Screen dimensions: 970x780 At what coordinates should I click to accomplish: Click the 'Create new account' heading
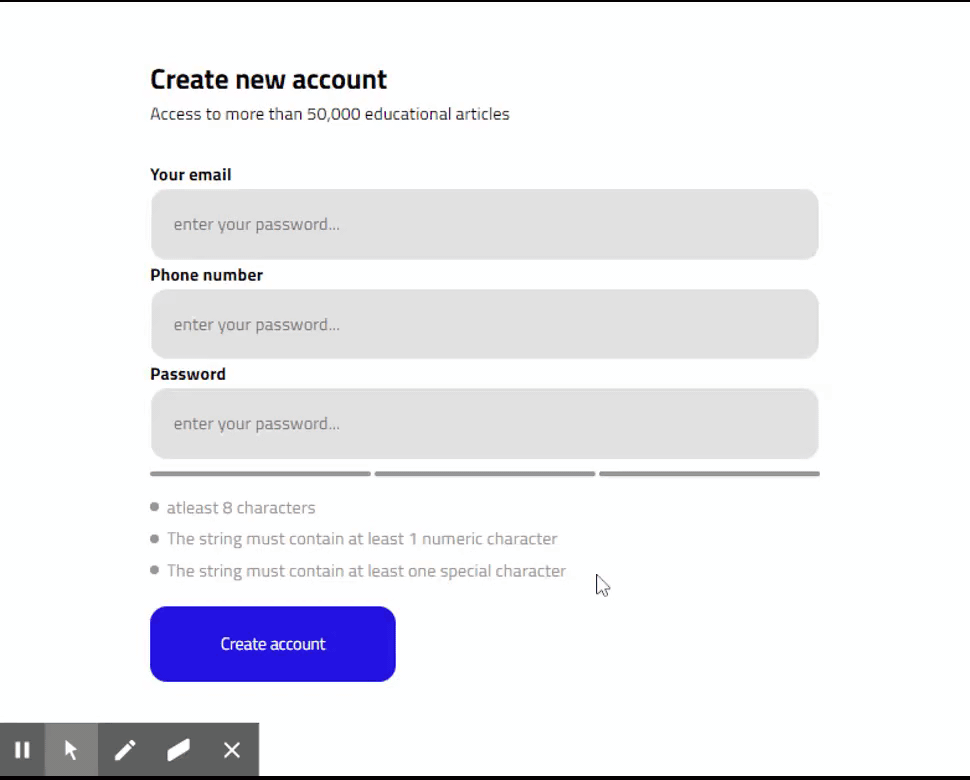click(268, 79)
